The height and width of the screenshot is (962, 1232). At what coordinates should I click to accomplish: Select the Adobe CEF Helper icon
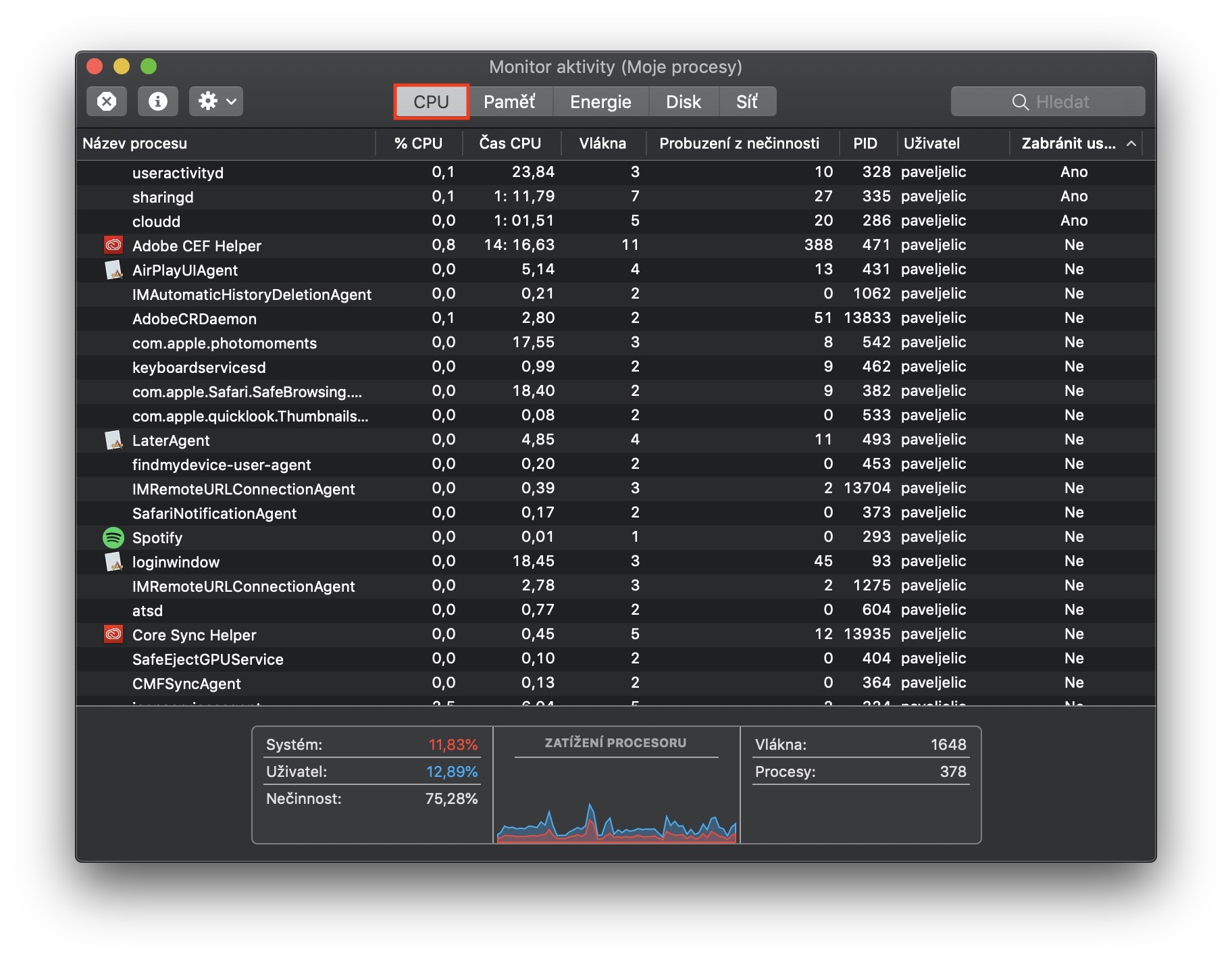pyautogui.click(x=113, y=245)
